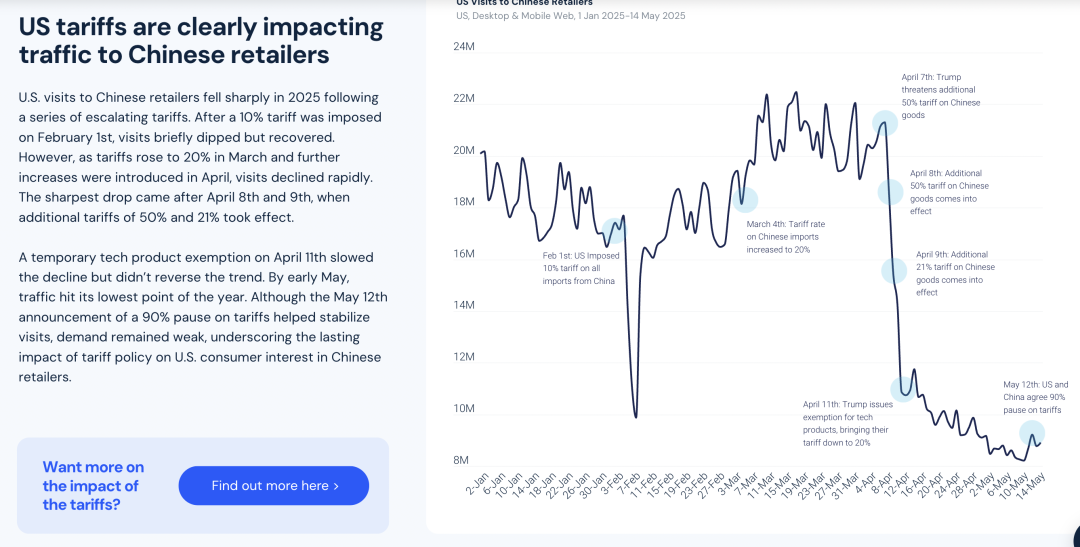Click the 8M label on the y-axis
This screenshot has height=547, width=1080.
click(x=461, y=460)
